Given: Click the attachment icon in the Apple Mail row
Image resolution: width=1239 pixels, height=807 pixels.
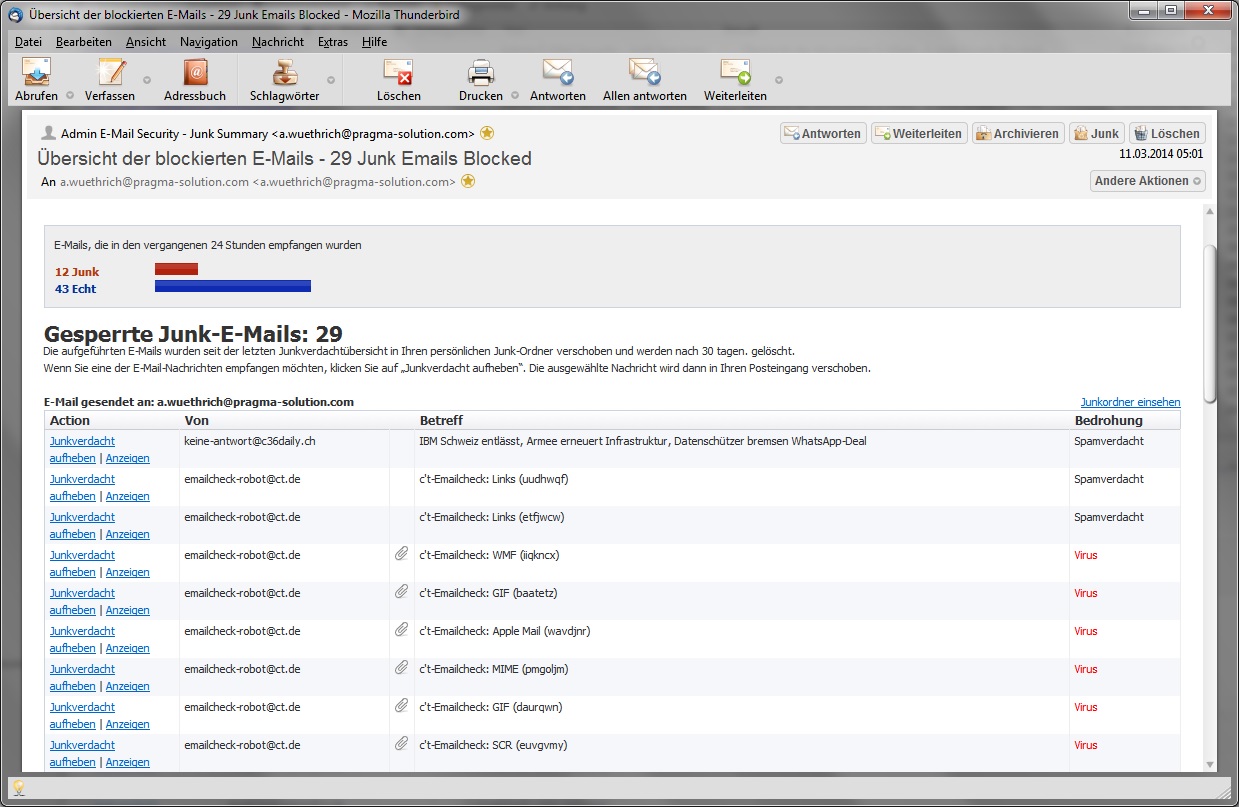Looking at the screenshot, I should (401, 629).
